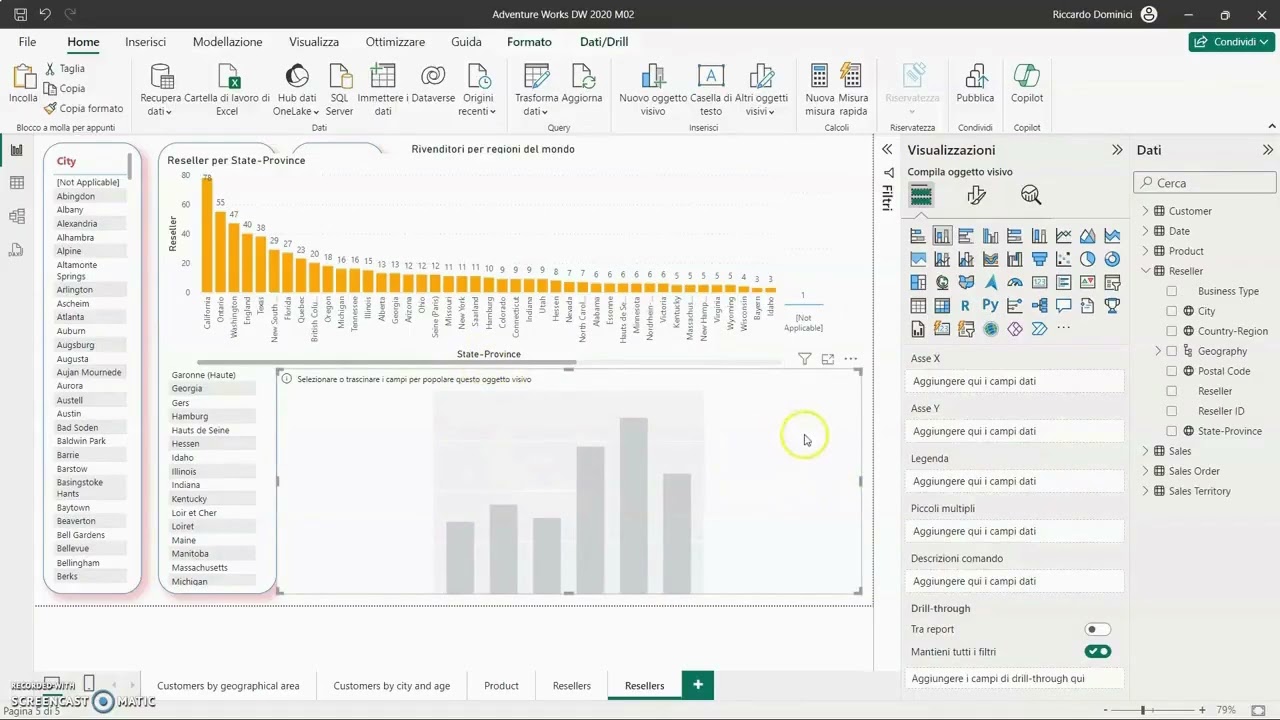Insert the gauge visual
This screenshot has height=720, width=1280.
[x=1015, y=282]
